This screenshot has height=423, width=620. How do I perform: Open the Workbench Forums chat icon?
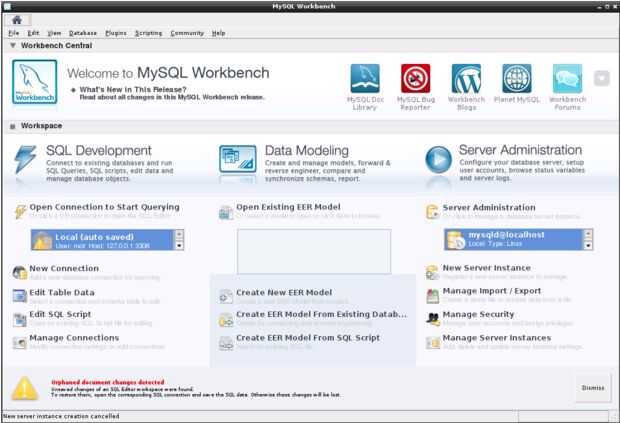tap(567, 78)
